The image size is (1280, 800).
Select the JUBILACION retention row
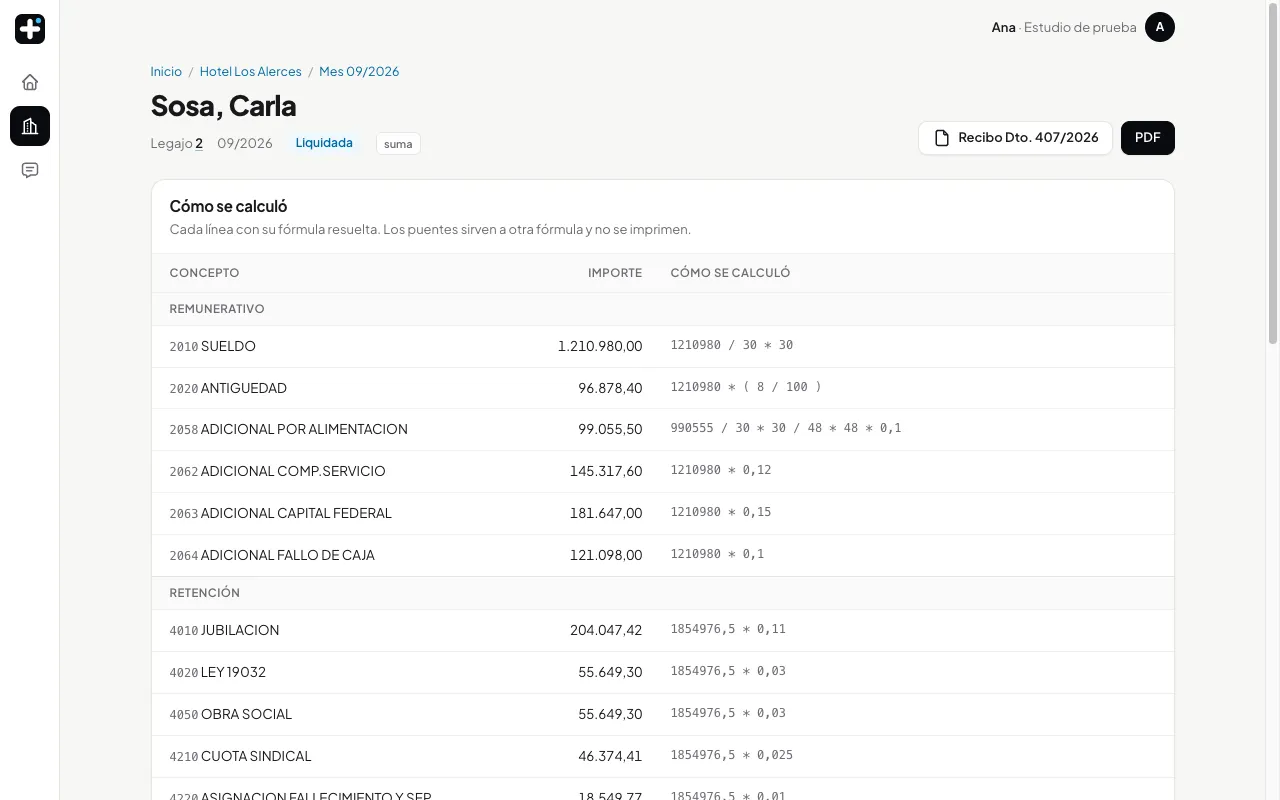(663, 630)
